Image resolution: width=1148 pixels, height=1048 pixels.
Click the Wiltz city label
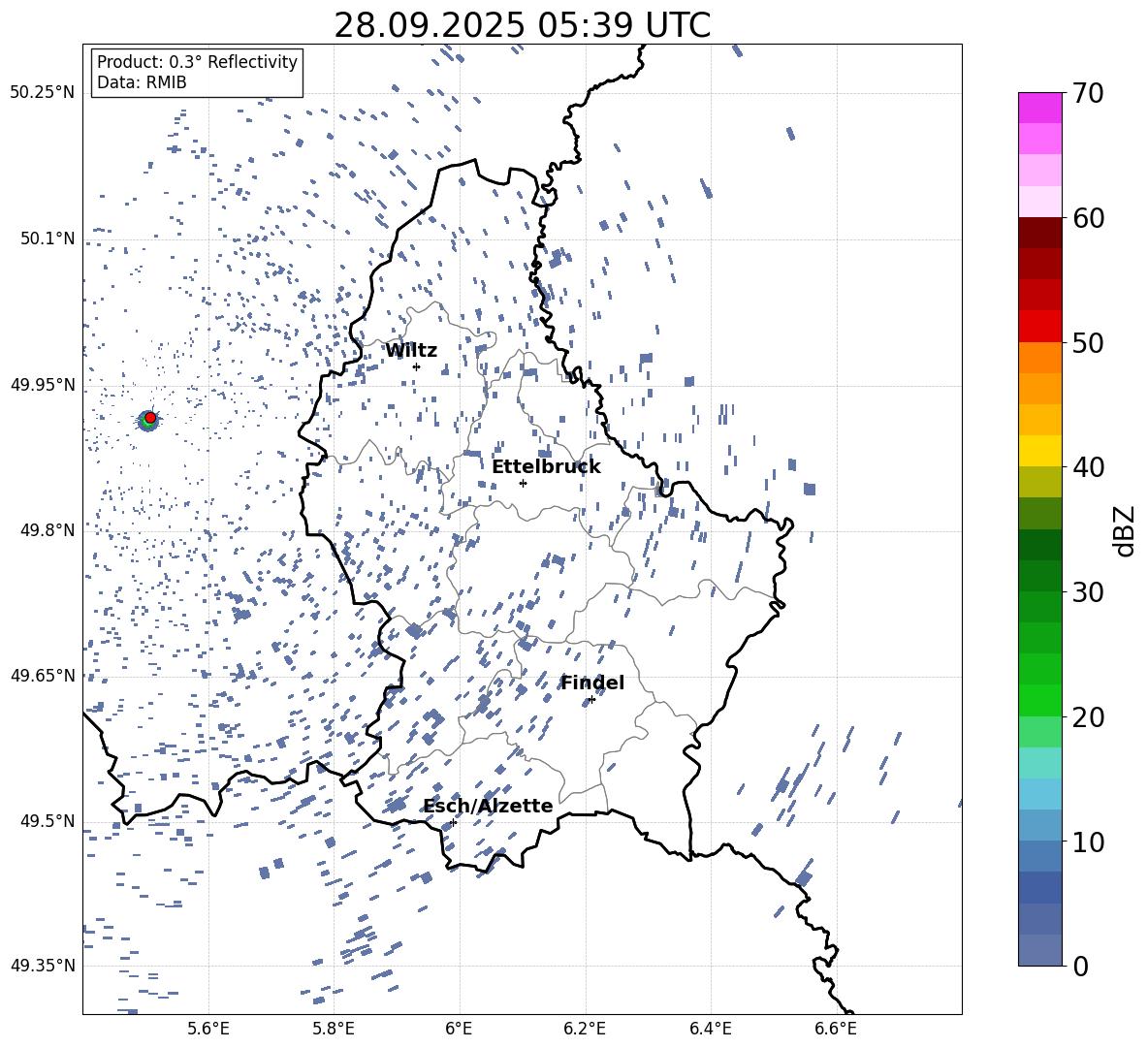tap(411, 351)
